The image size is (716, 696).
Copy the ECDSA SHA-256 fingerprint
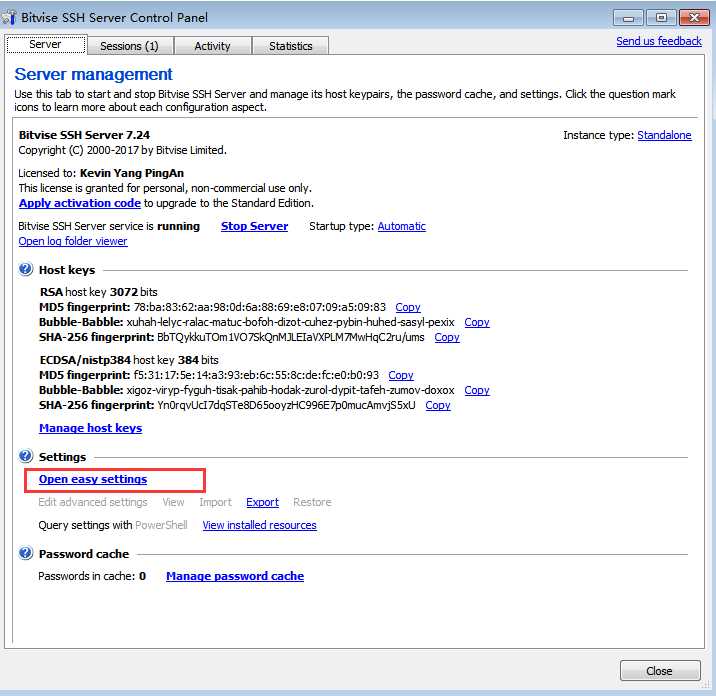click(437, 405)
